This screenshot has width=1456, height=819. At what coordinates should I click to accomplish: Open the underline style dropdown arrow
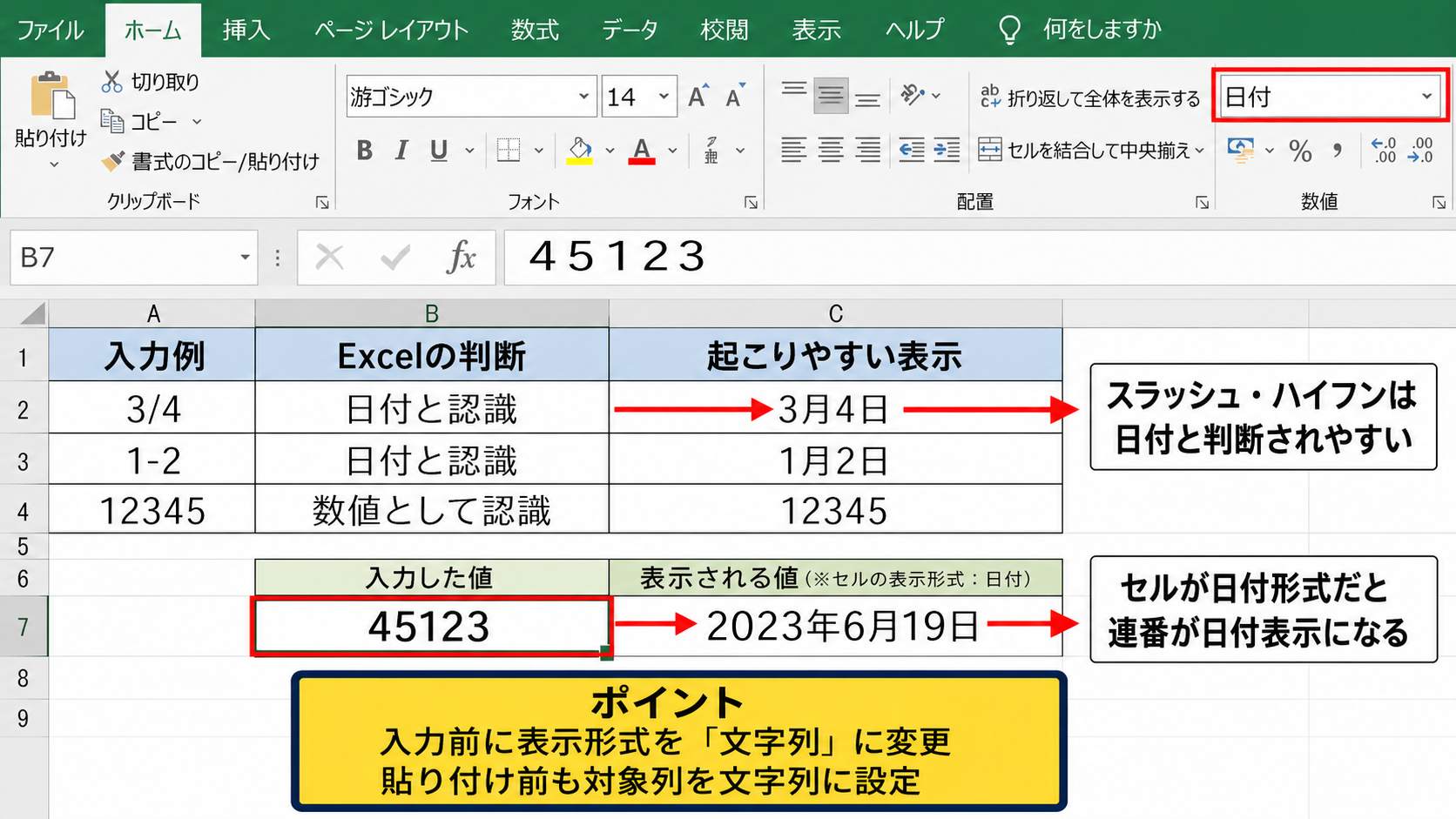[x=470, y=151]
